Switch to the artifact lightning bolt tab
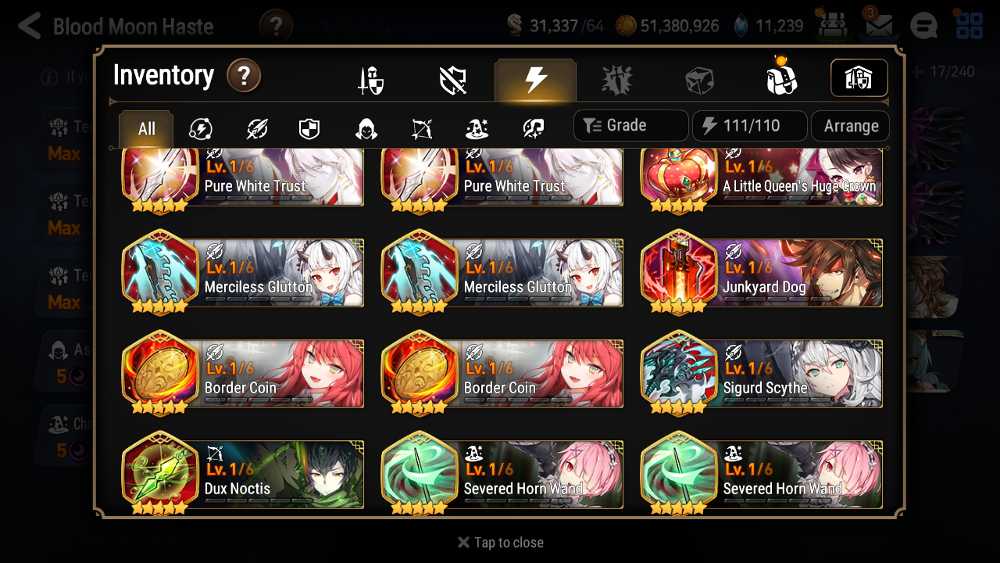Viewport: 1000px width, 563px height. point(536,80)
